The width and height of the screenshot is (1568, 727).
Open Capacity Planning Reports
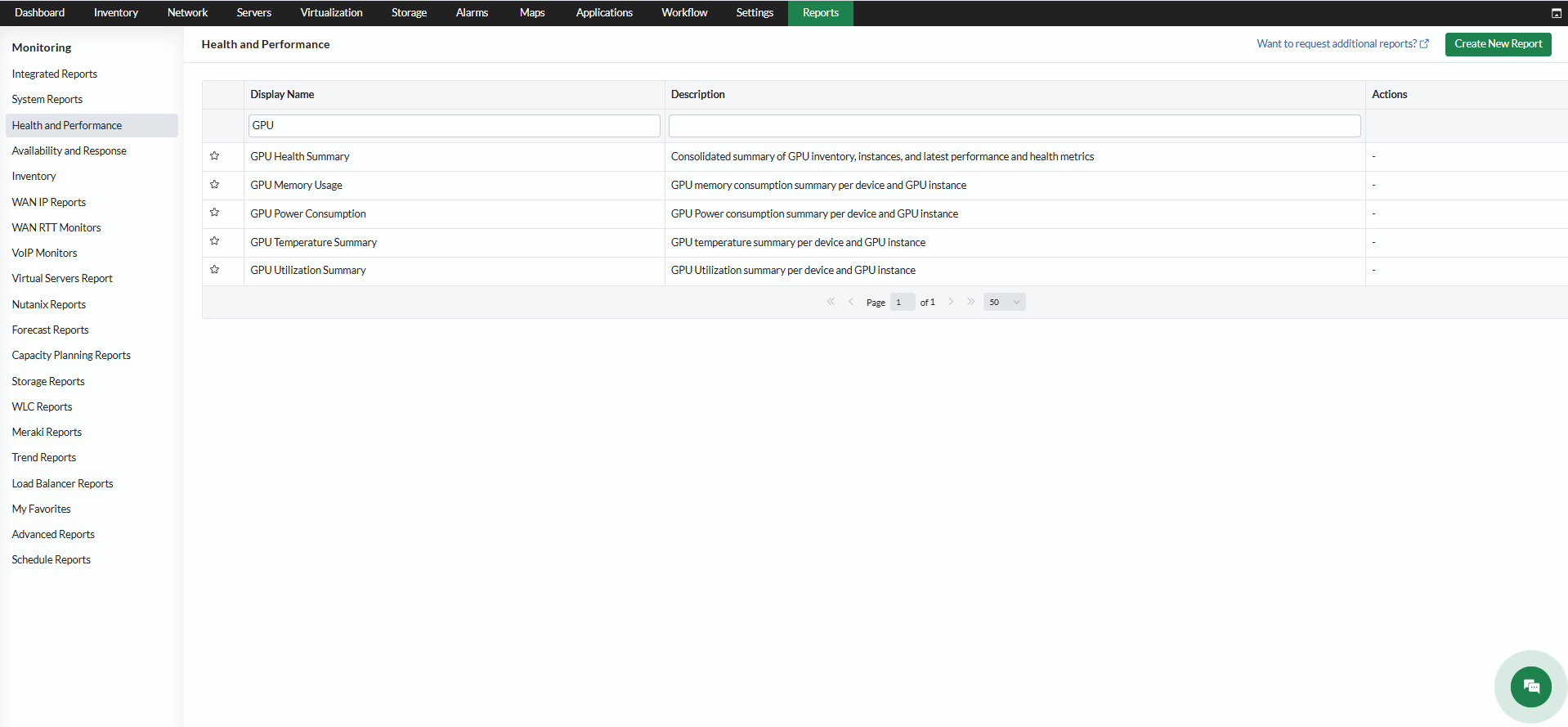pos(71,356)
